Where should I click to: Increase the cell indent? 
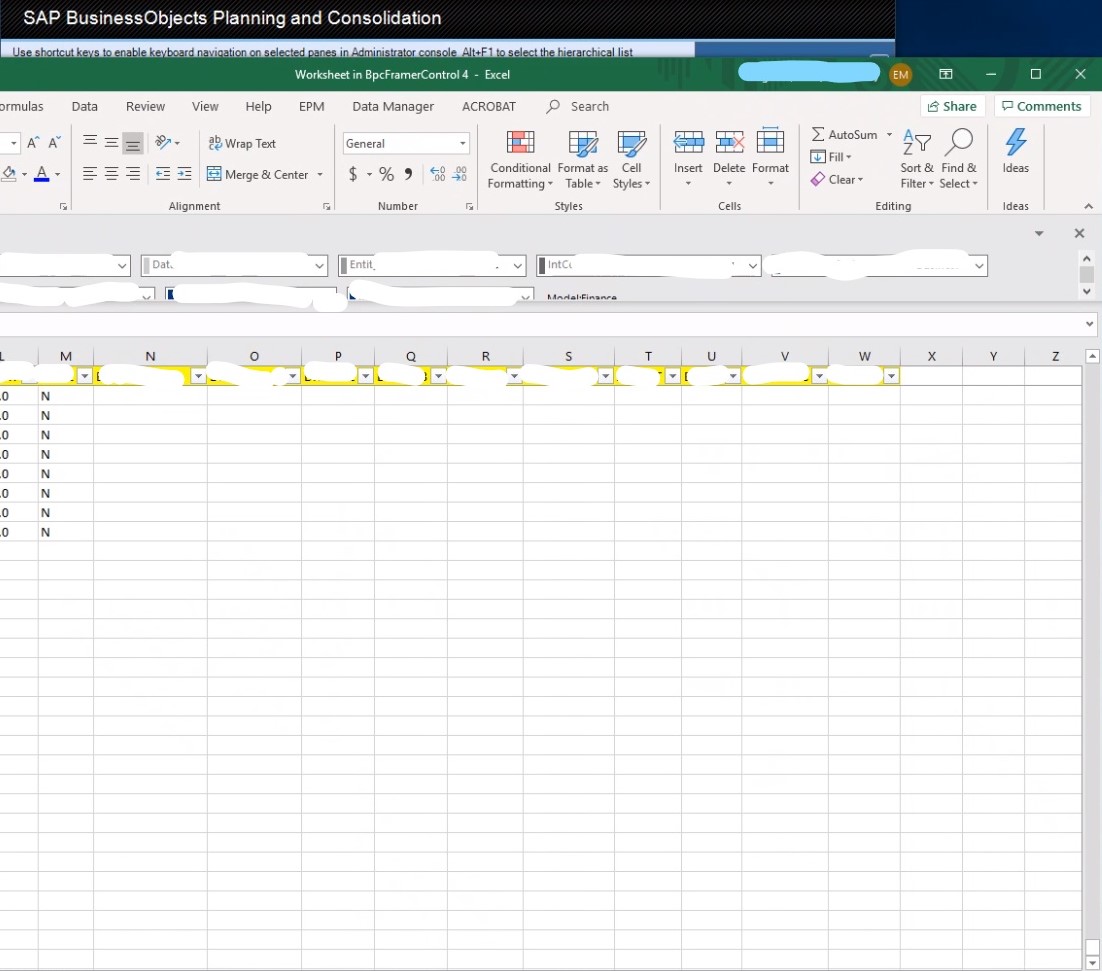click(184, 174)
